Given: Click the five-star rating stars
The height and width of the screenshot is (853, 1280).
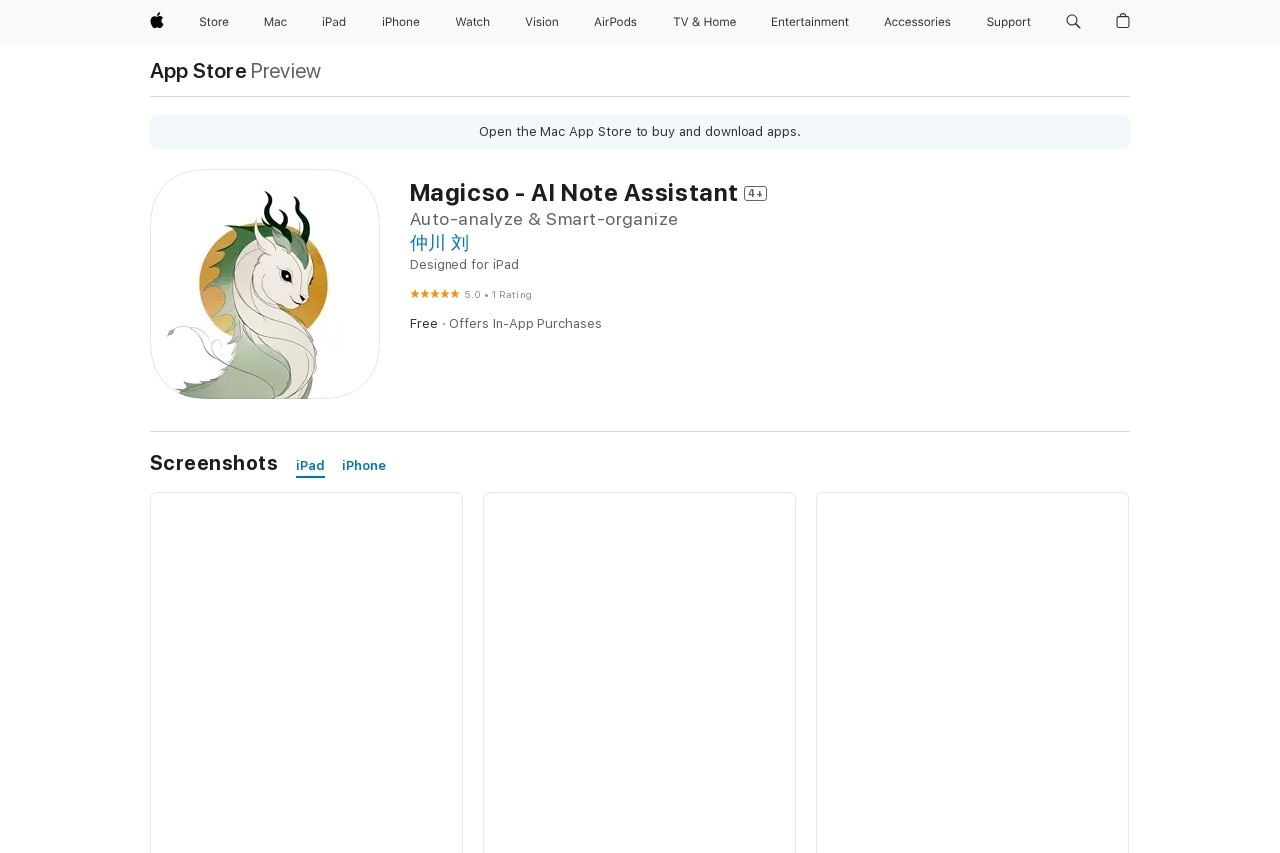Looking at the screenshot, I should (x=435, y=294).
